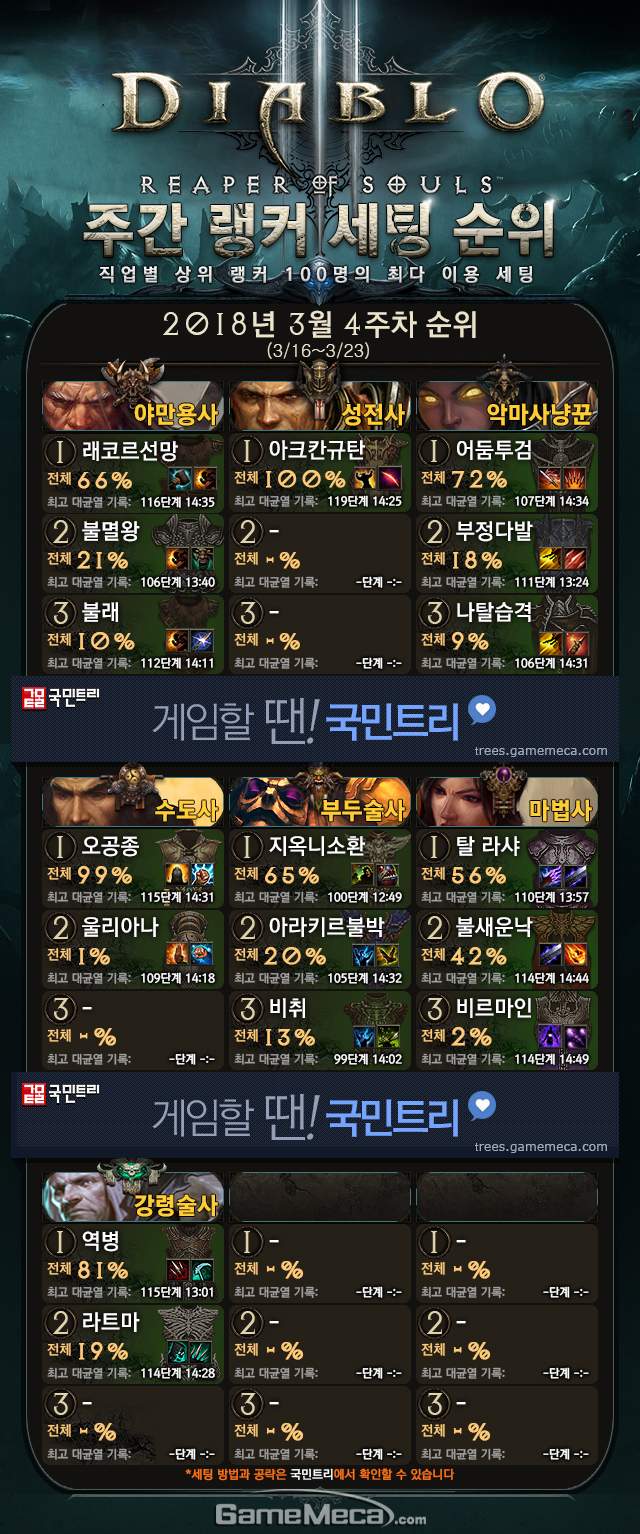Click the GameMeca.com logo at bottom
The width and height of the screenshot is (640, 1534).
[321, 1515]
